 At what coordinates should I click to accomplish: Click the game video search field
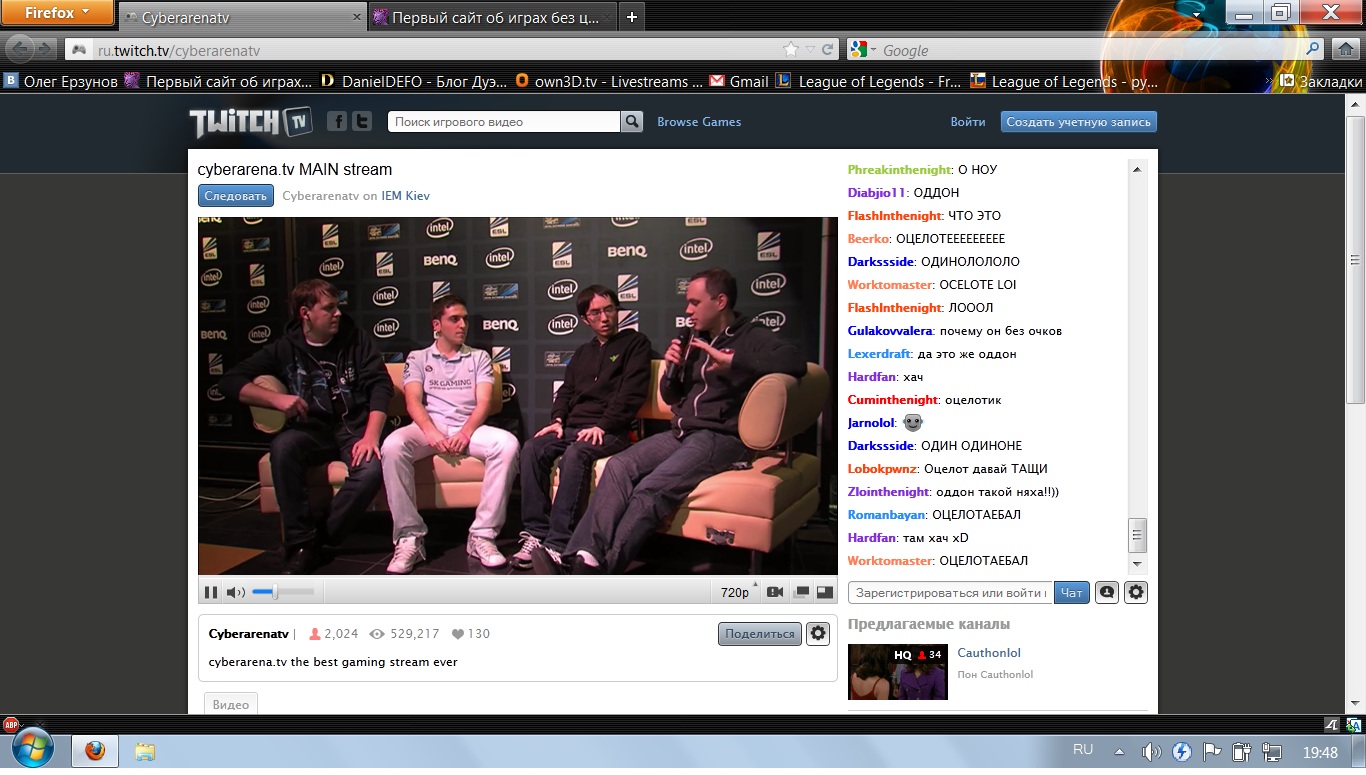click(504, 122)
